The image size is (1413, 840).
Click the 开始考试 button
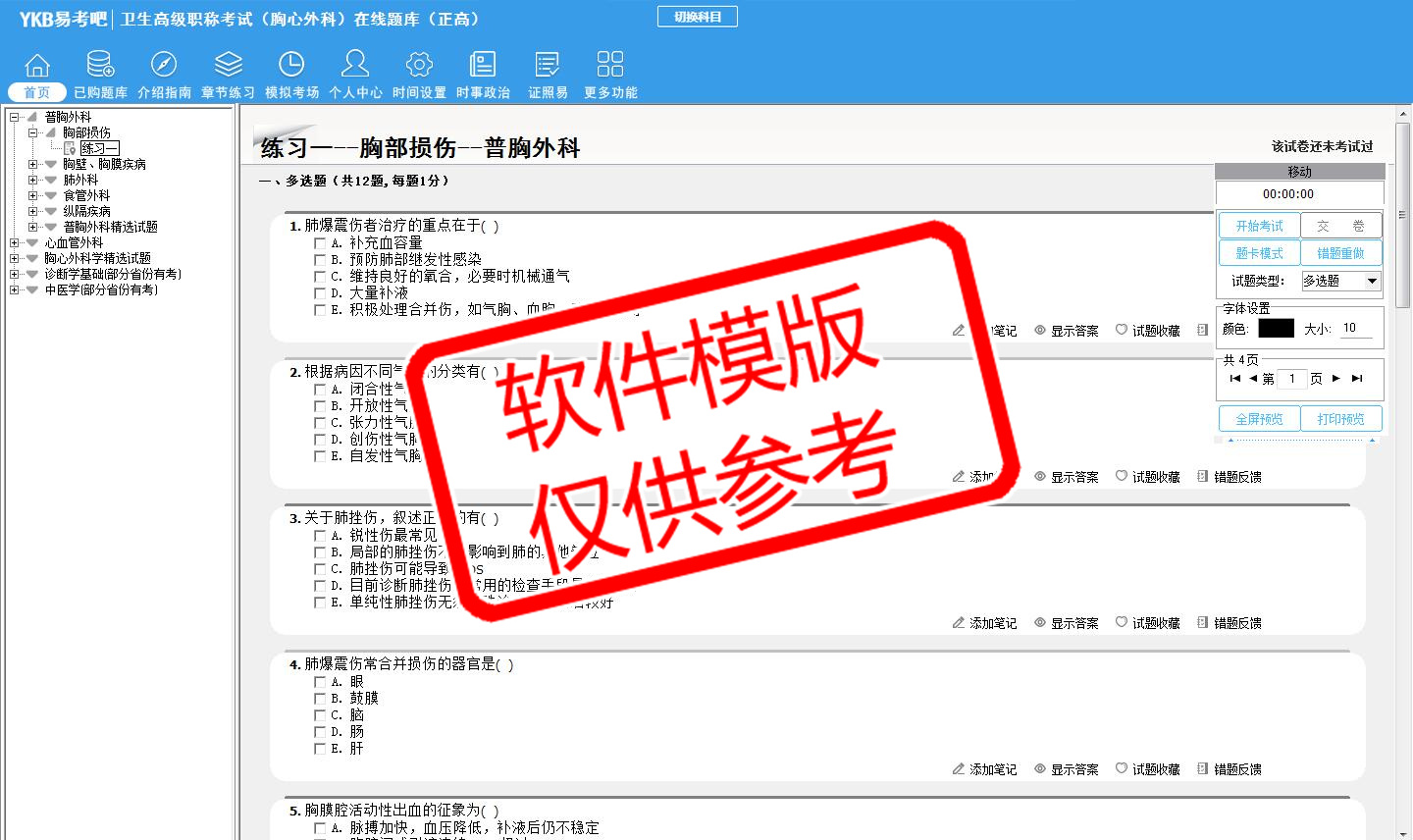1259,226
